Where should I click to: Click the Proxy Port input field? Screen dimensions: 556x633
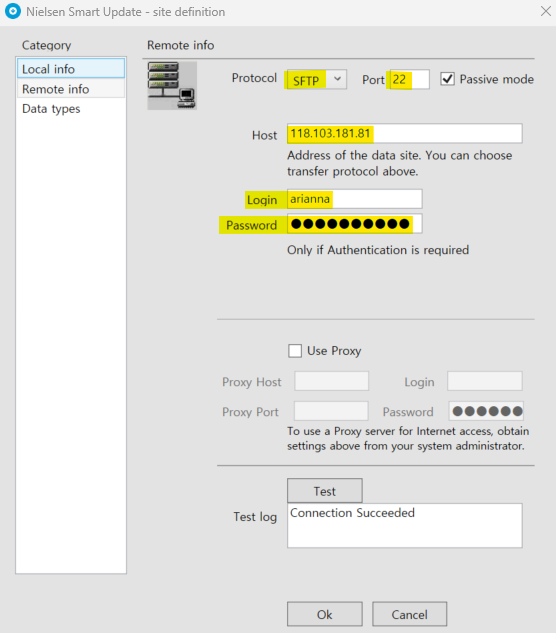pyautogui.click(x=331, y=411)
